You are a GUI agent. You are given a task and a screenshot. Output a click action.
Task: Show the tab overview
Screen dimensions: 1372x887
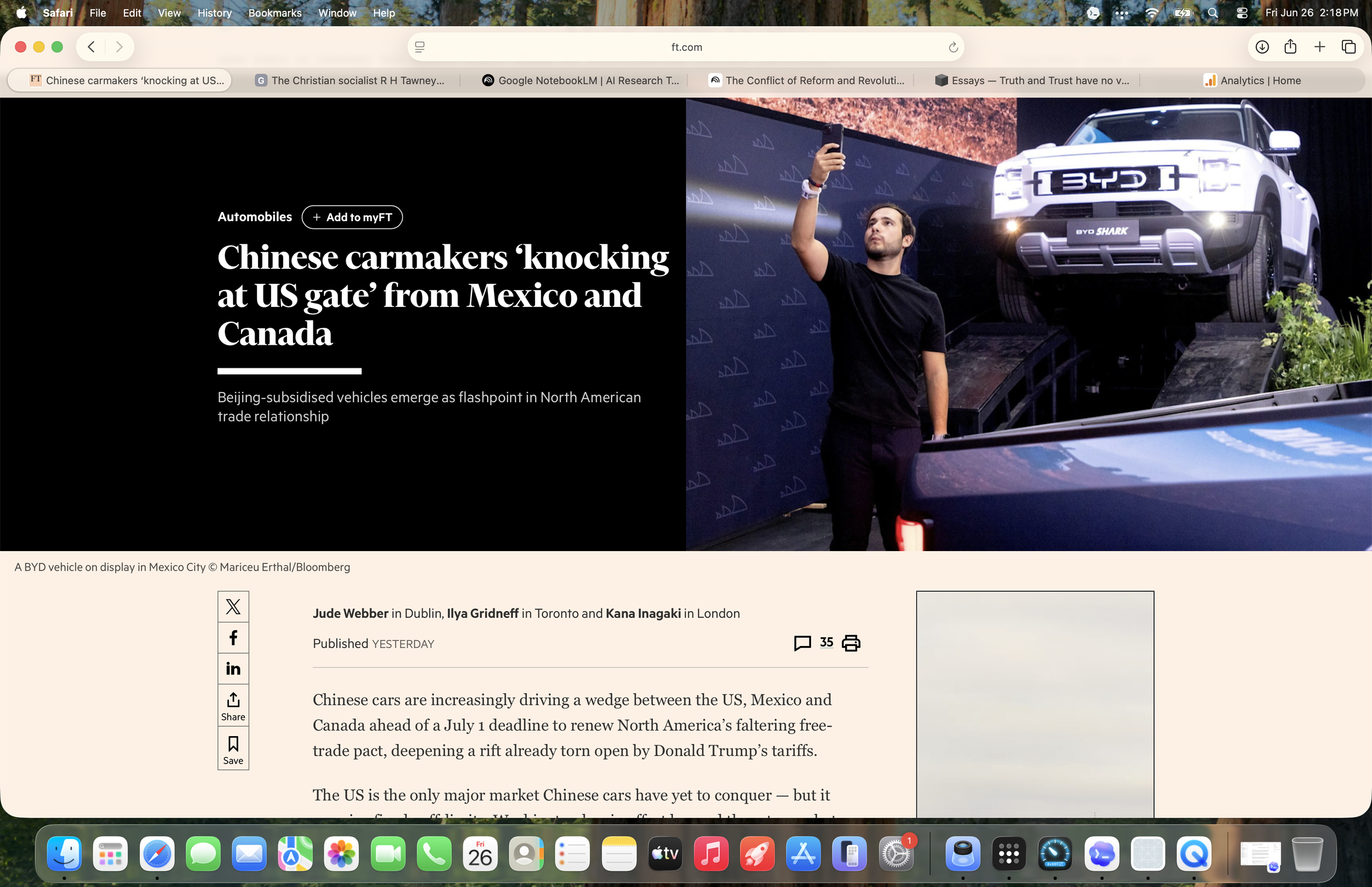[x=1349, y=47]
